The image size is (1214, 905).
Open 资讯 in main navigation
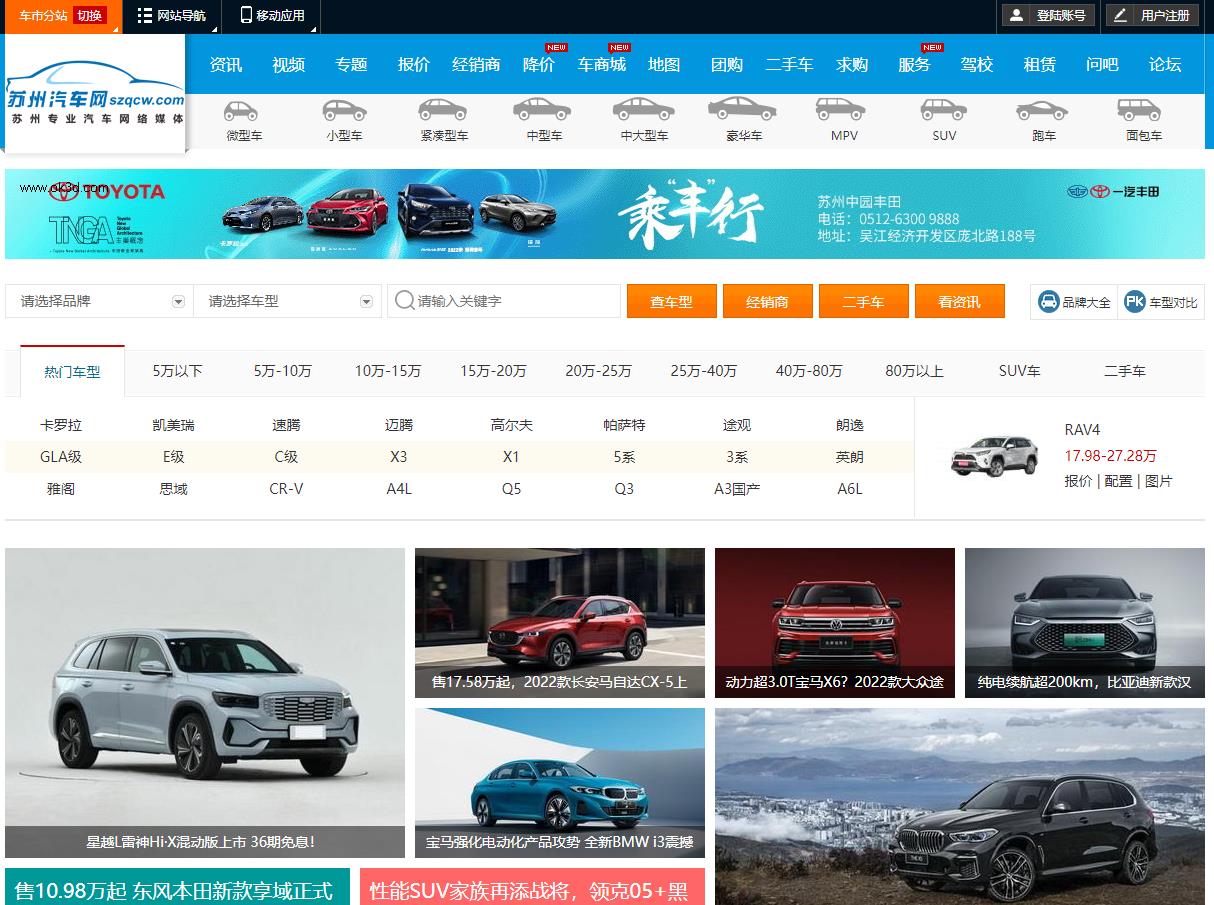coord(226,64)
